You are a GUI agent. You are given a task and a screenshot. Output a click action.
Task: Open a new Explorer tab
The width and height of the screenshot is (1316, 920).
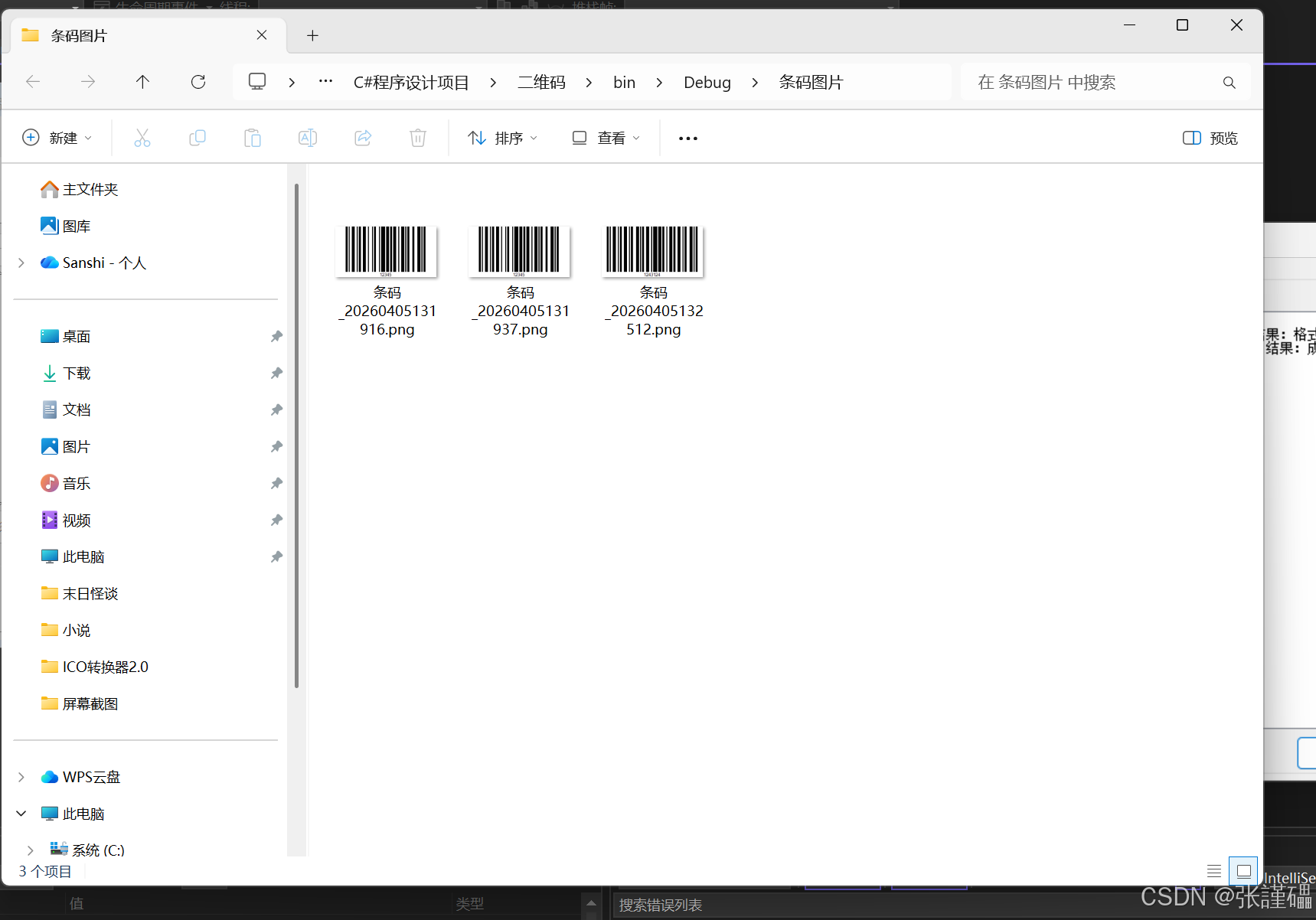tap(312, 35)
